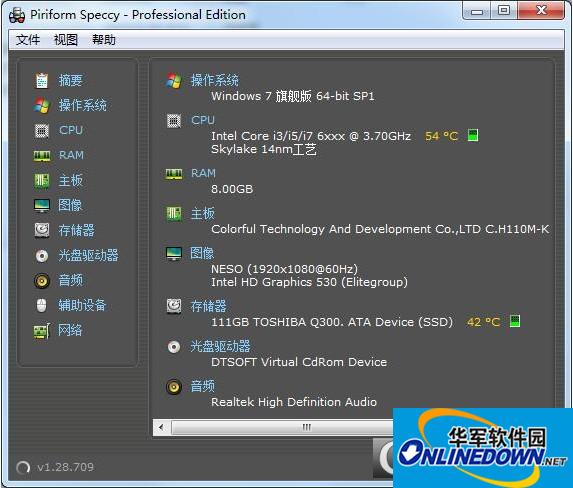573x488 pixels.
Task: Click the green CPU temperature indicator icon
Action: pyautogui.click(x=473, y=135)
